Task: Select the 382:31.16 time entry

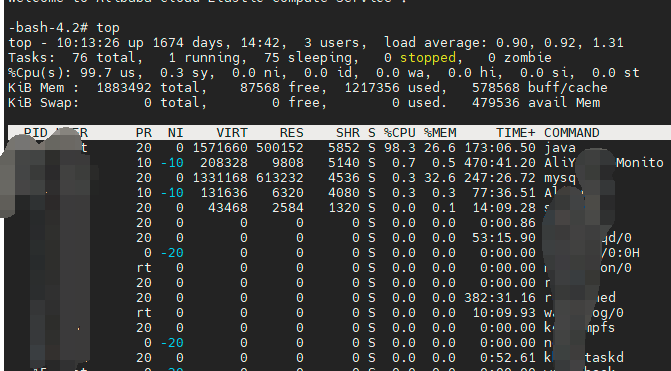Action: [500, 297]
